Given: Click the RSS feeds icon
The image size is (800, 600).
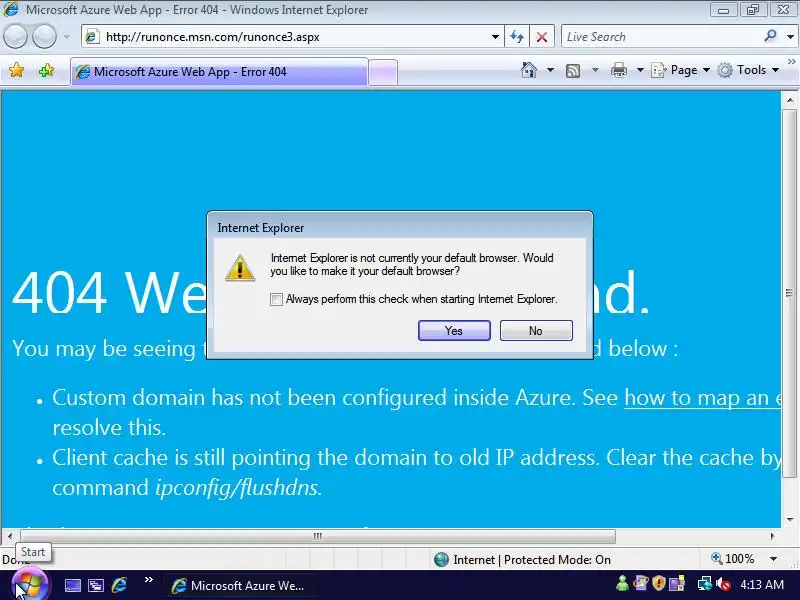Looking at the screenshot, I should [573, 70].
